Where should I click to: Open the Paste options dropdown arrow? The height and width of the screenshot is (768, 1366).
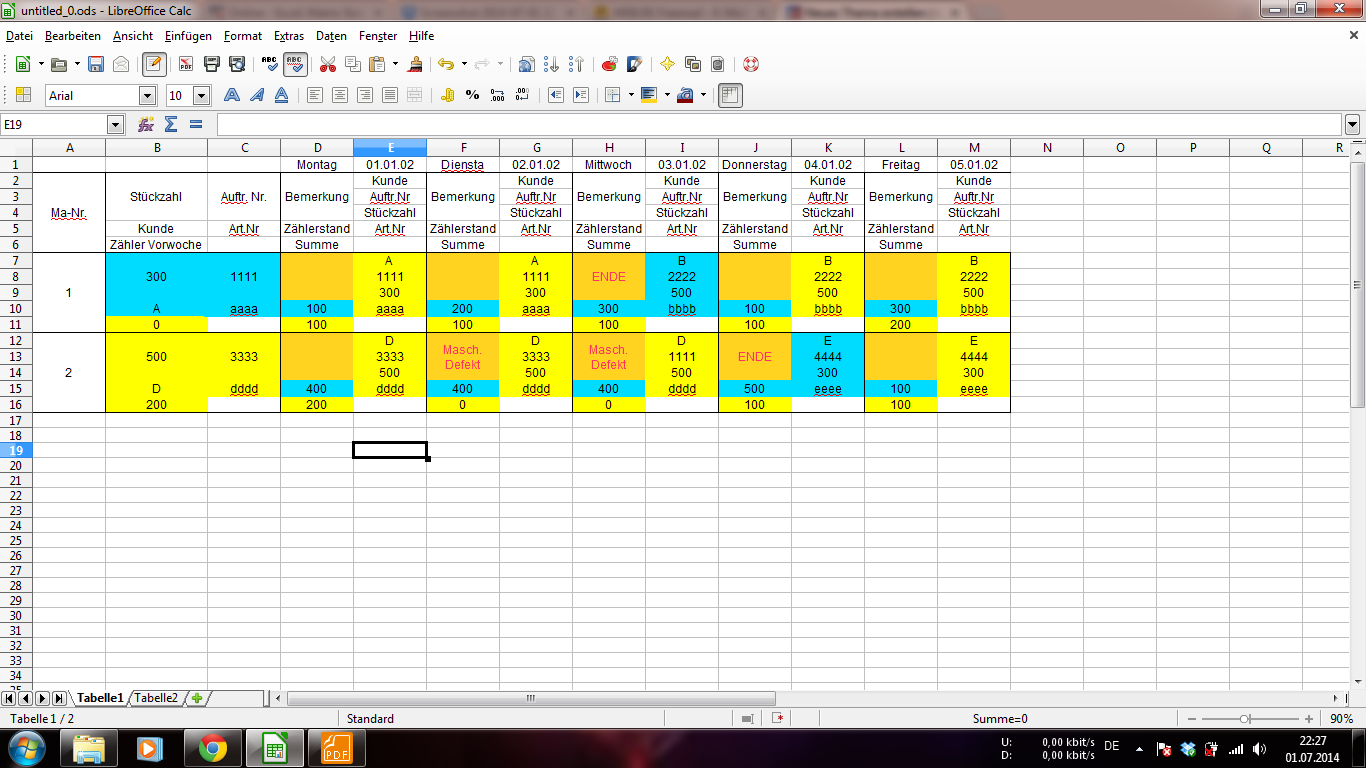point(395,64)
